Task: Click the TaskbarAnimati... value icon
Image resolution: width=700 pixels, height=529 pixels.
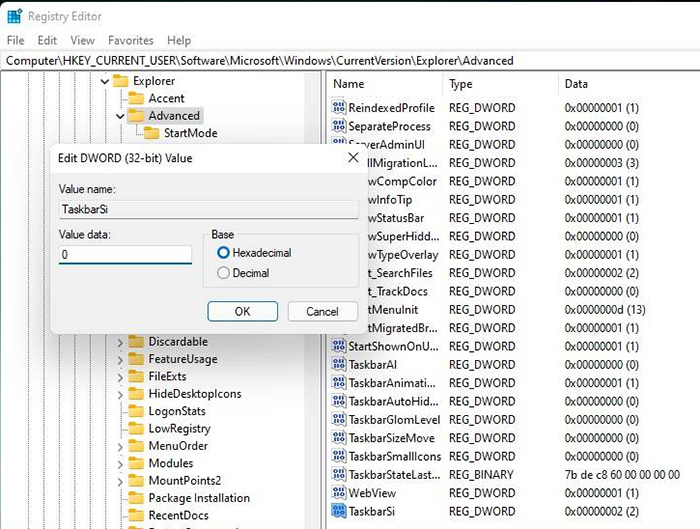Action: point(339,383)
